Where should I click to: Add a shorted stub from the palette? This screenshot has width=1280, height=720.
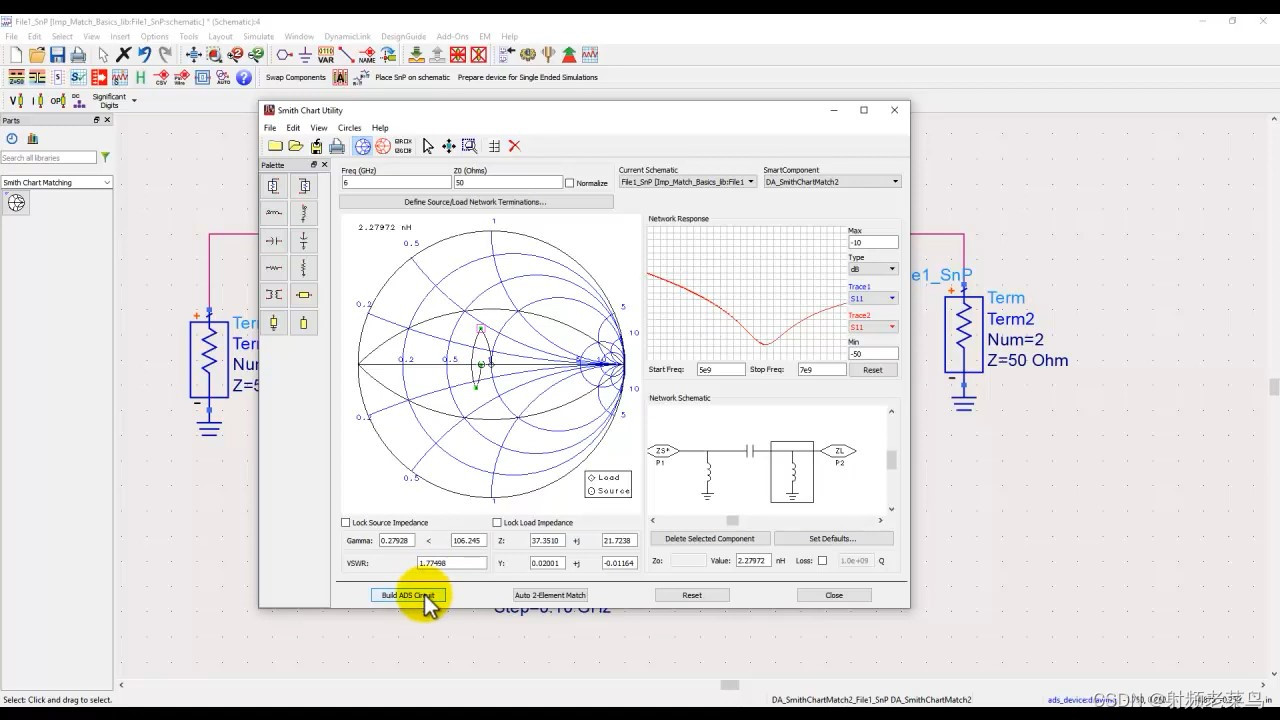coord(273,322)
